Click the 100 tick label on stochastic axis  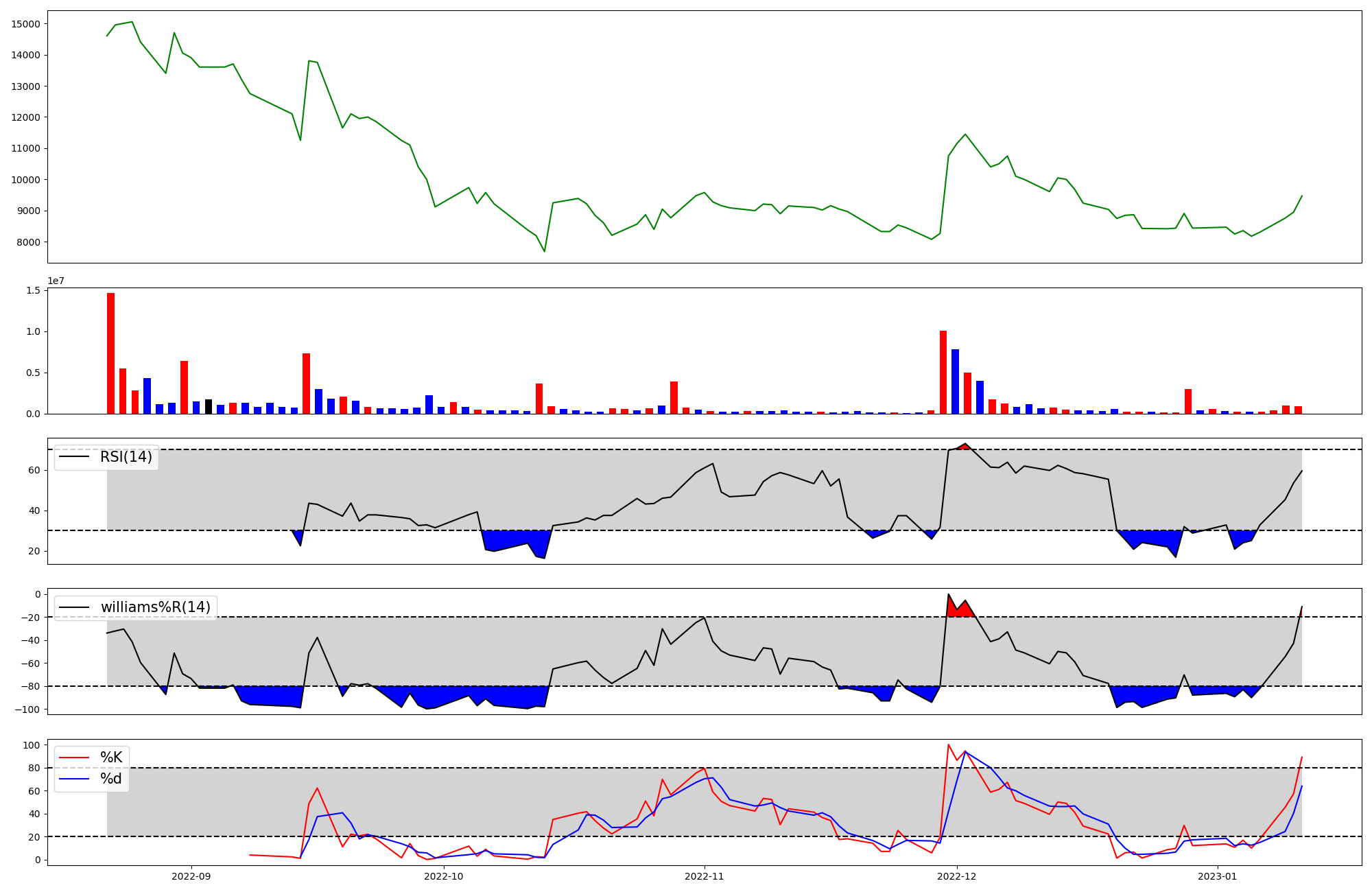coord(32,745)
